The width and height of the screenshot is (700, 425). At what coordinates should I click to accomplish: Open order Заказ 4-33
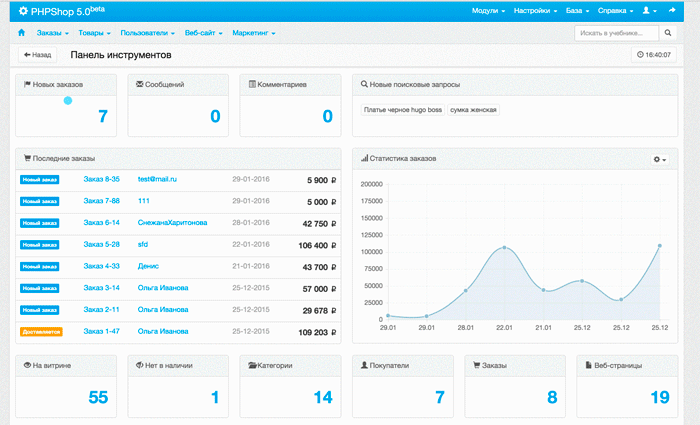click(101, 266)
